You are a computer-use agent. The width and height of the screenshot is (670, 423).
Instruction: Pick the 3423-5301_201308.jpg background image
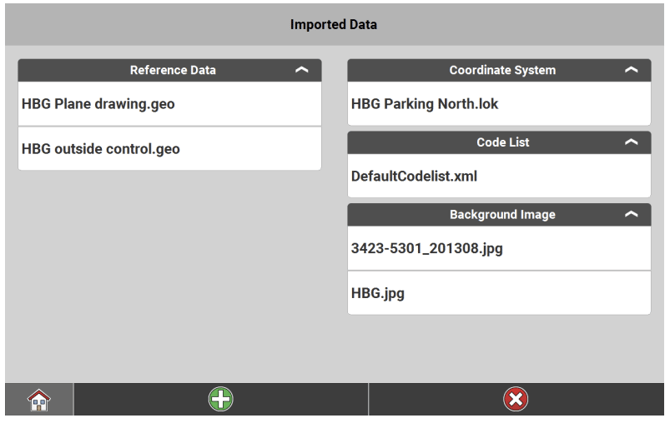(x=498, y=248)
